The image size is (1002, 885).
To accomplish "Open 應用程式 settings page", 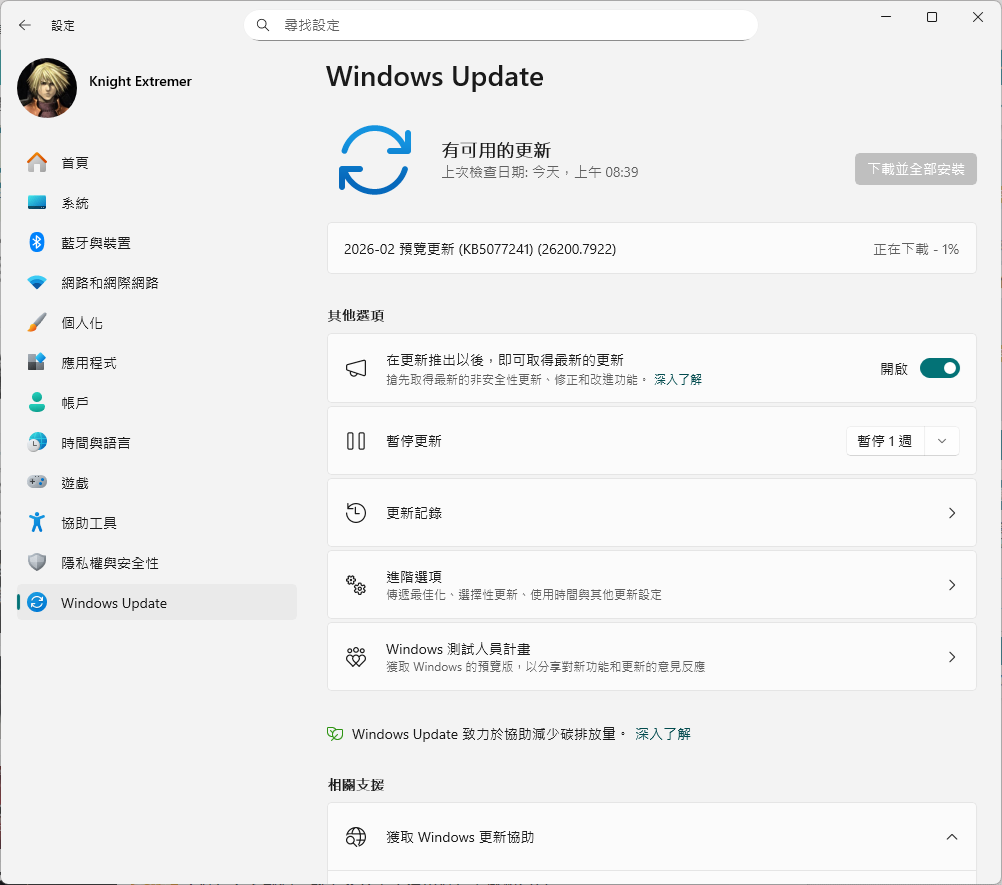I will [x=157, y=362].
